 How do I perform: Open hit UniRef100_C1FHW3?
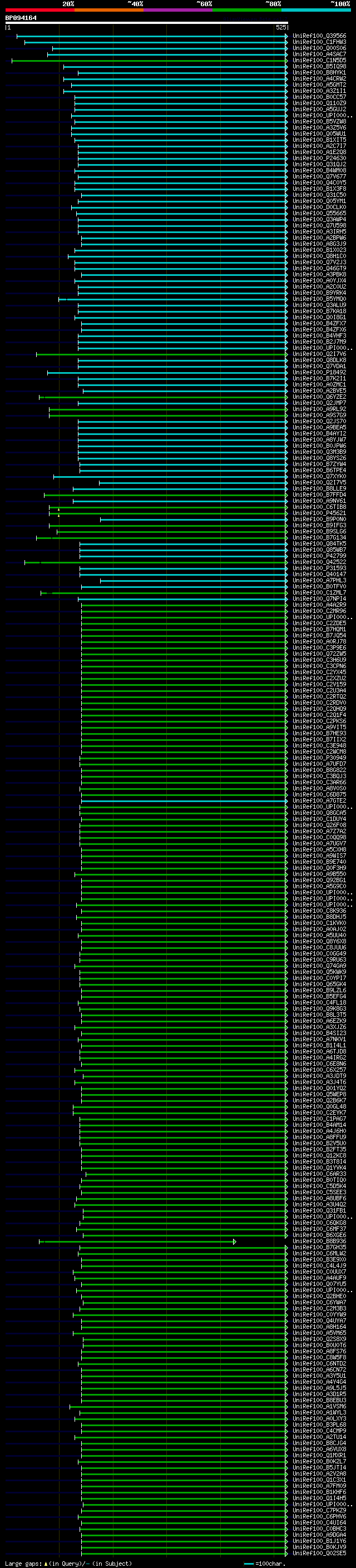tap(319, 42)
